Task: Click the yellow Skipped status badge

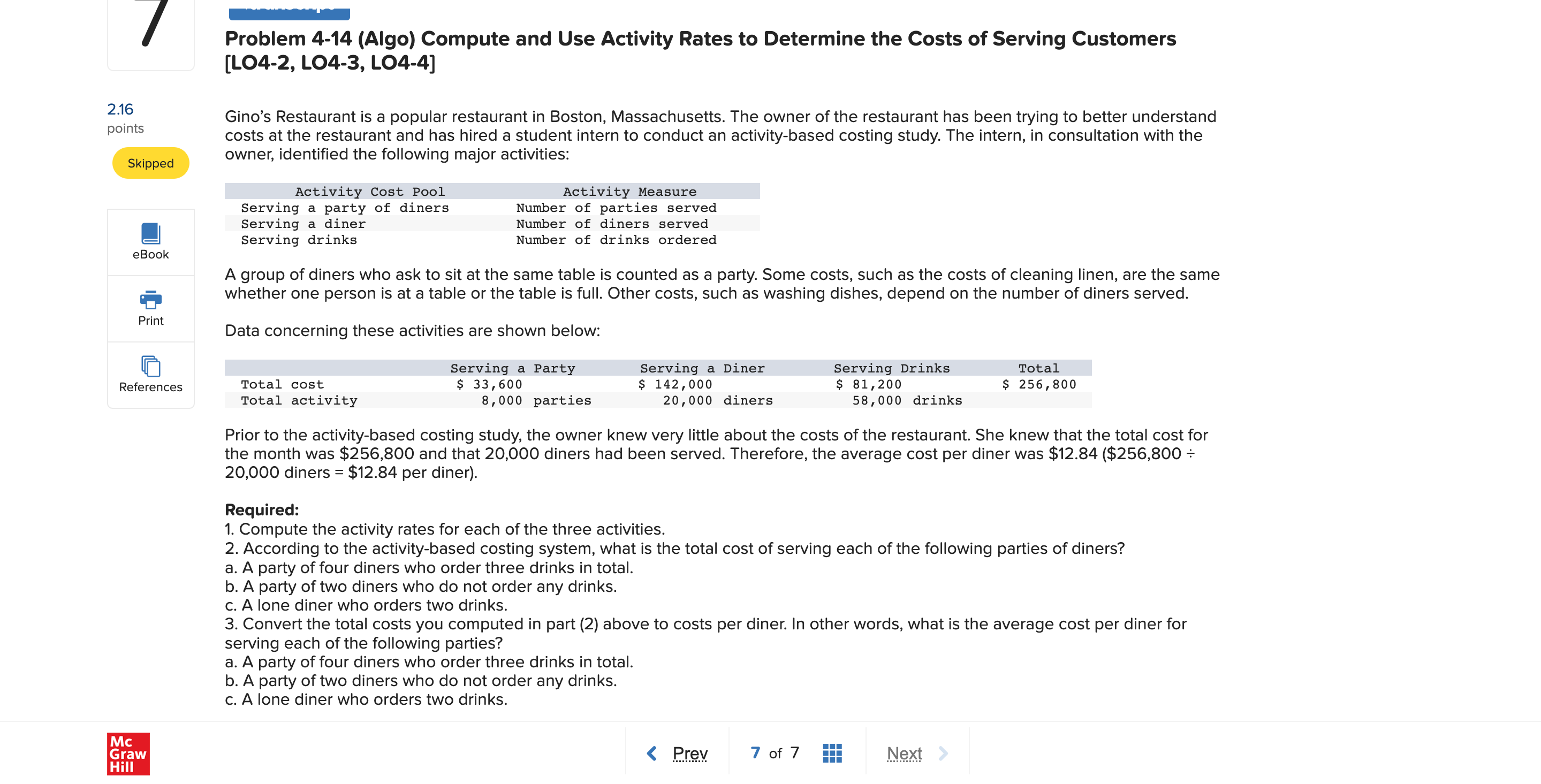Action: (150, 163)
